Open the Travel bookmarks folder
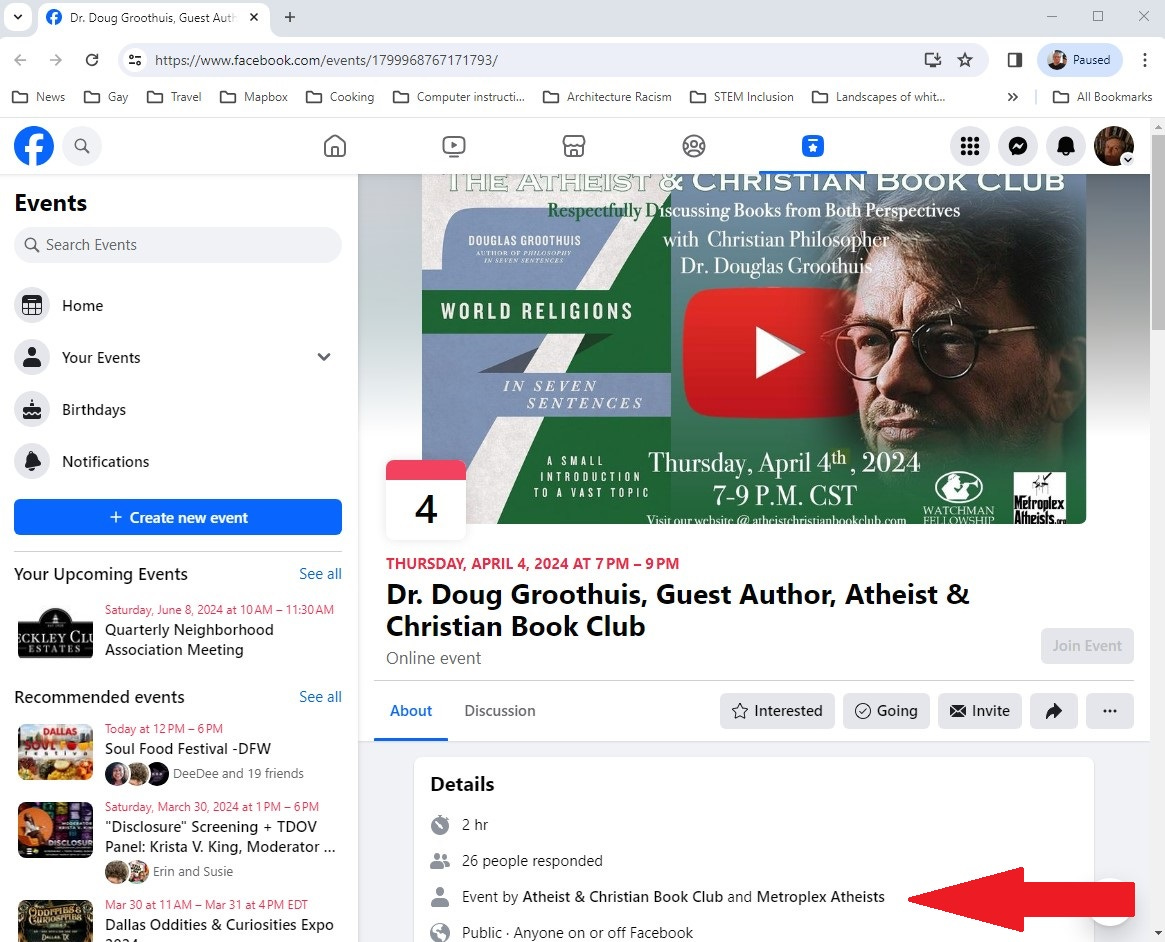 [175, 97]
